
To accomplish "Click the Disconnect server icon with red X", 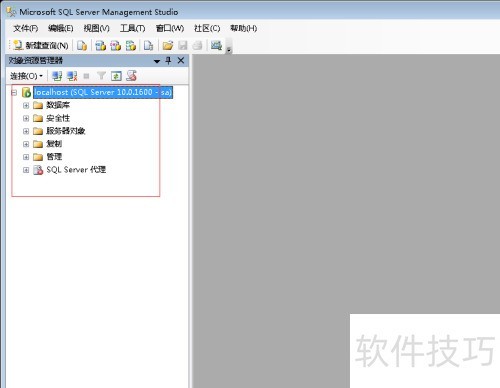I will 72,76.
